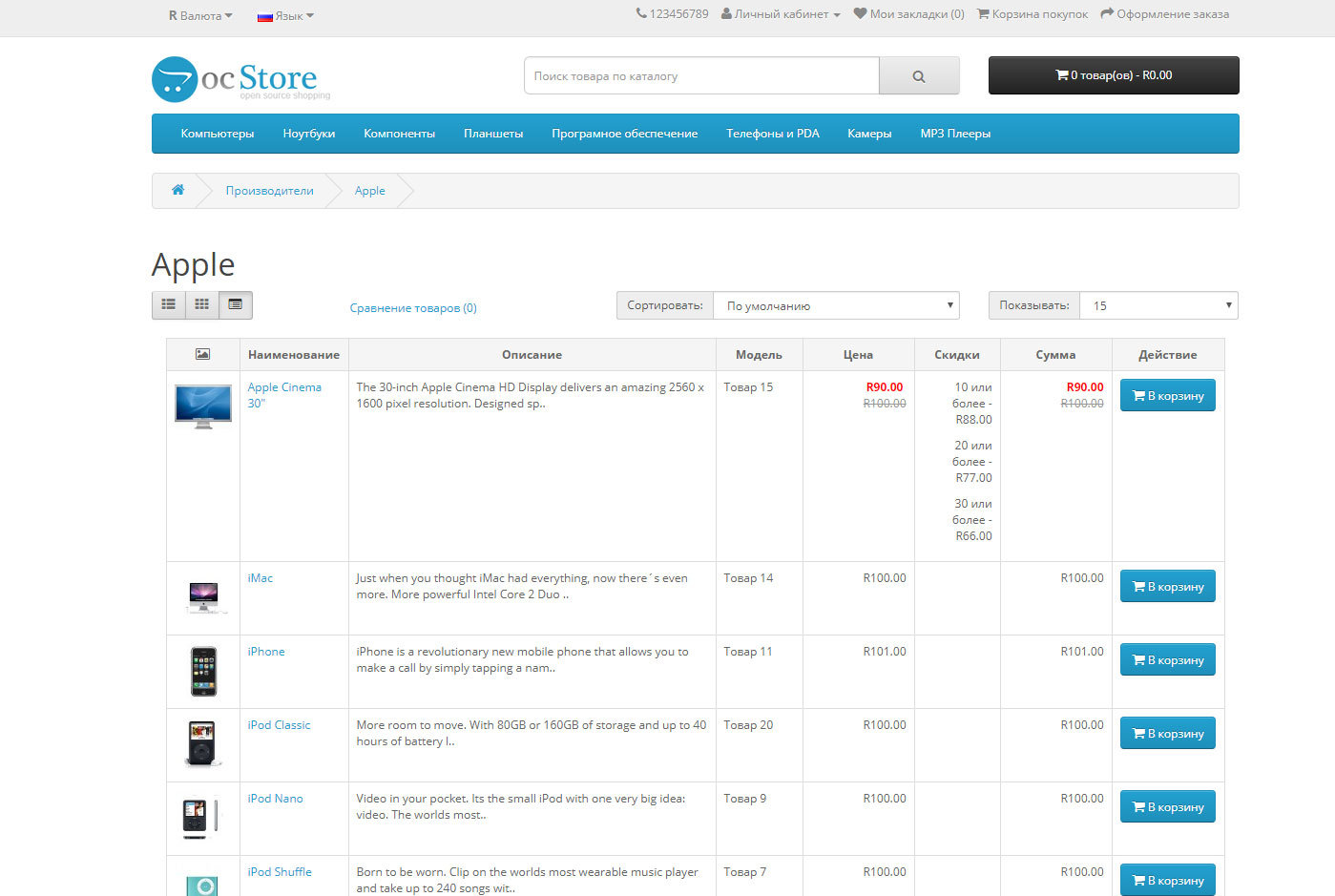Add iPhone to cart
The height and width of the screenshot is (896, 1335).
1168,660
